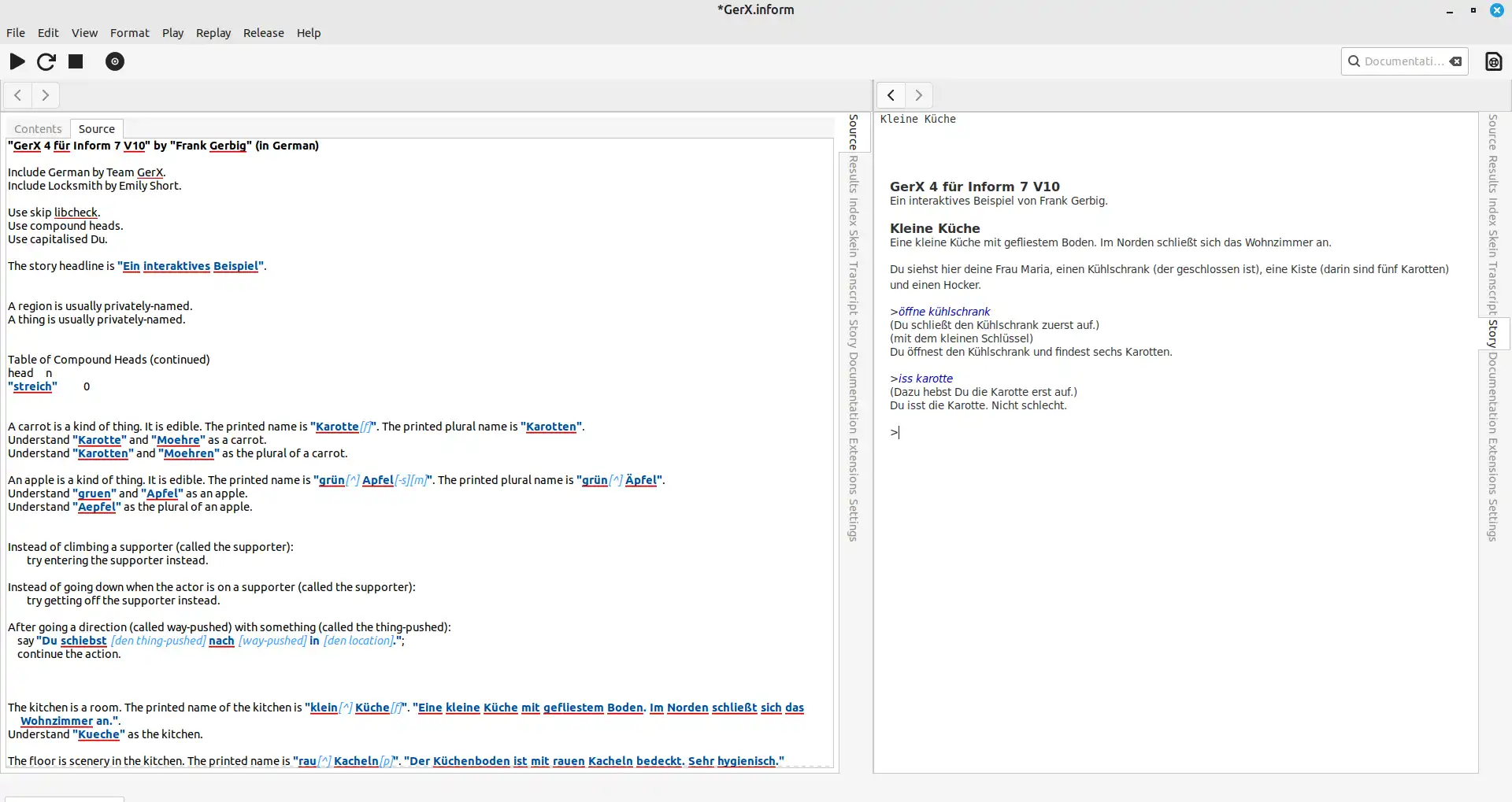
Task: Select the right panel's vertical Story tab
Action: click(x=1493, y=334)
